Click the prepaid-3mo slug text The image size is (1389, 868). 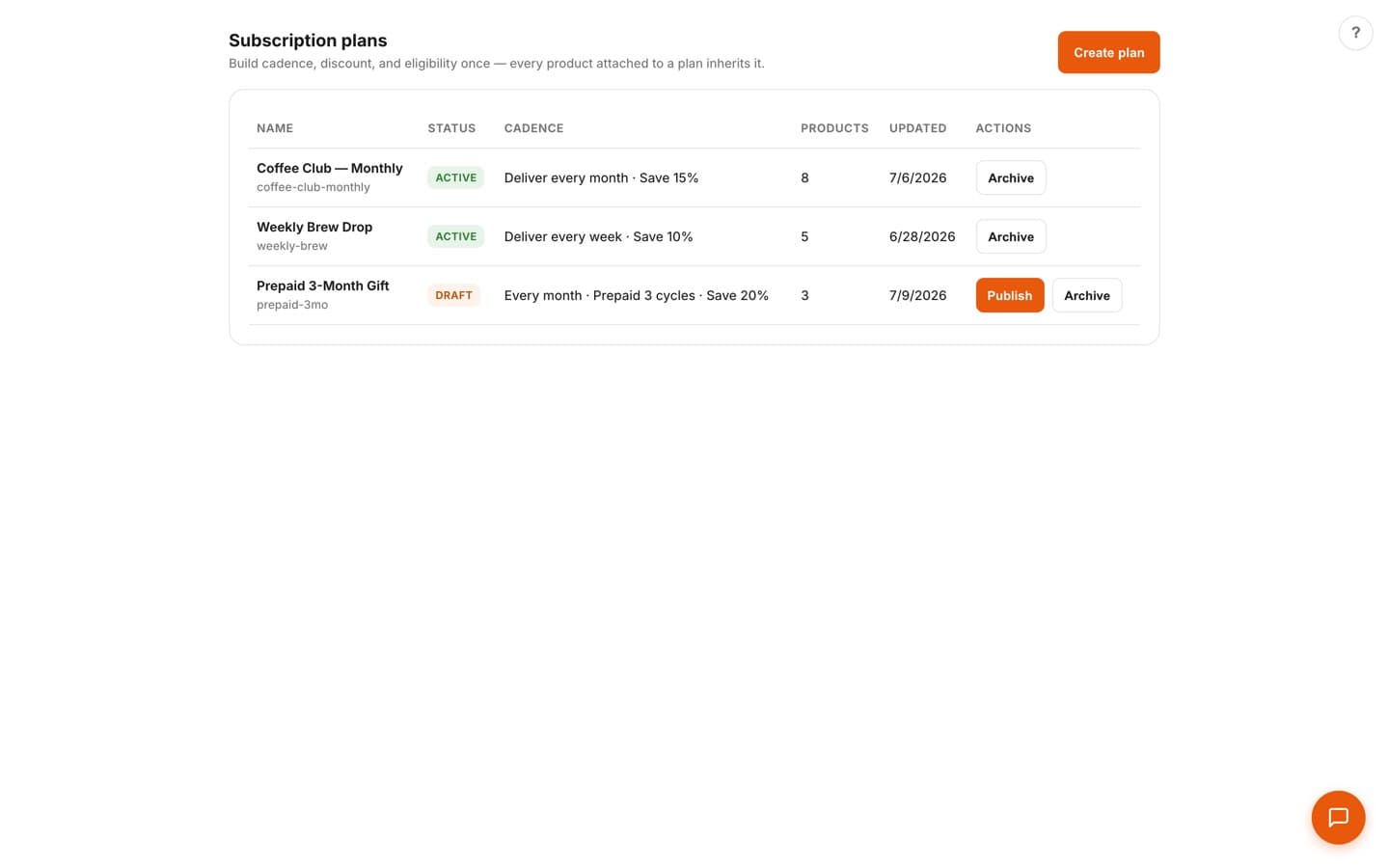click(291, 305)
